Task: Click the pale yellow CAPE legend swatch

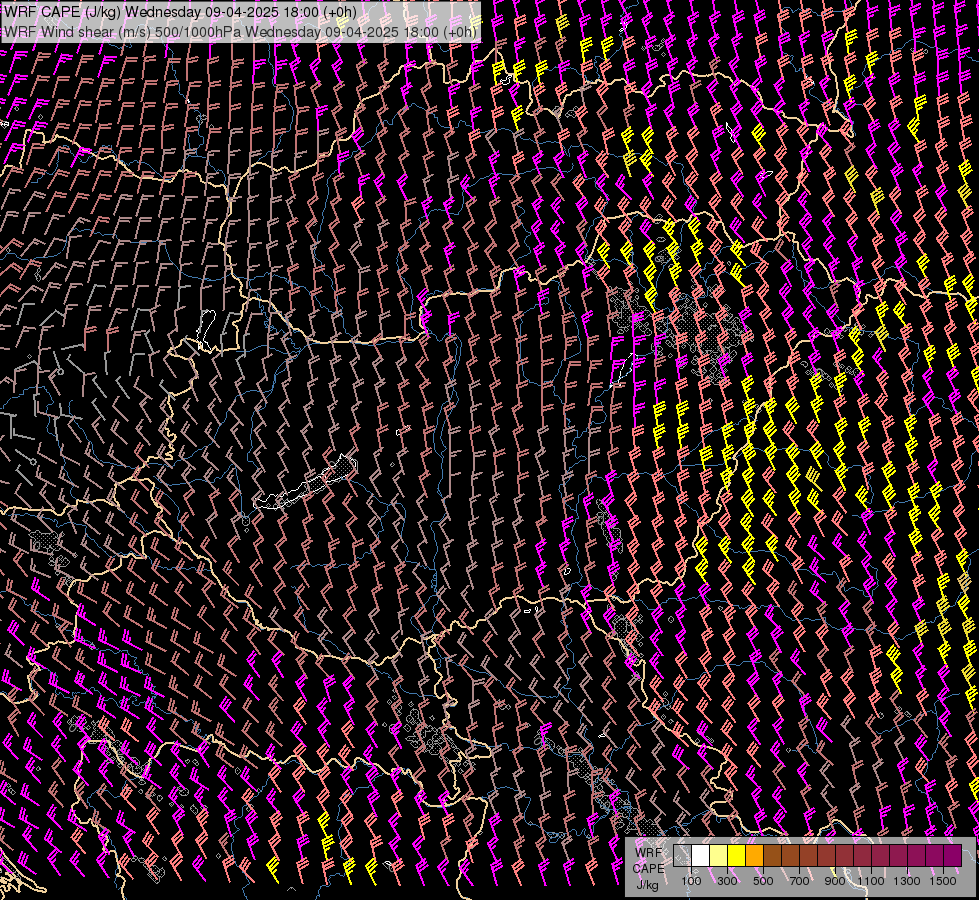Action: pos(719,856)
